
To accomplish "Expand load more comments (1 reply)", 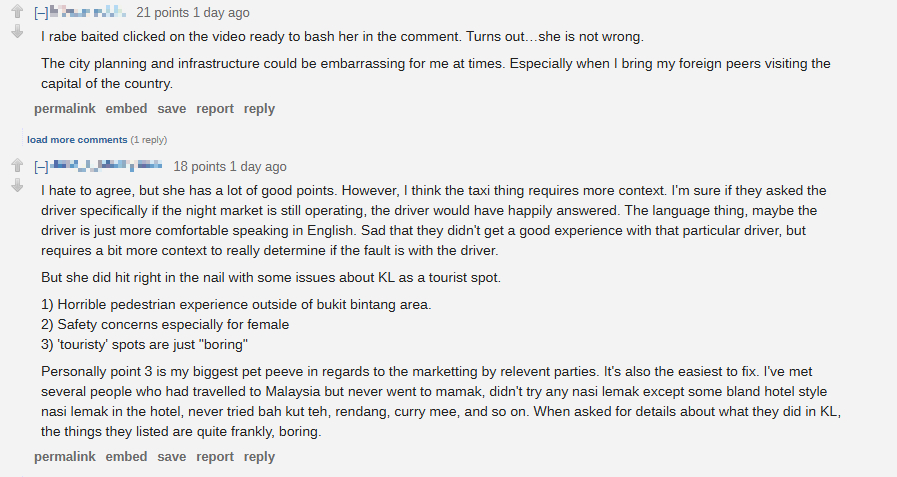I will (x=77, y=139).
